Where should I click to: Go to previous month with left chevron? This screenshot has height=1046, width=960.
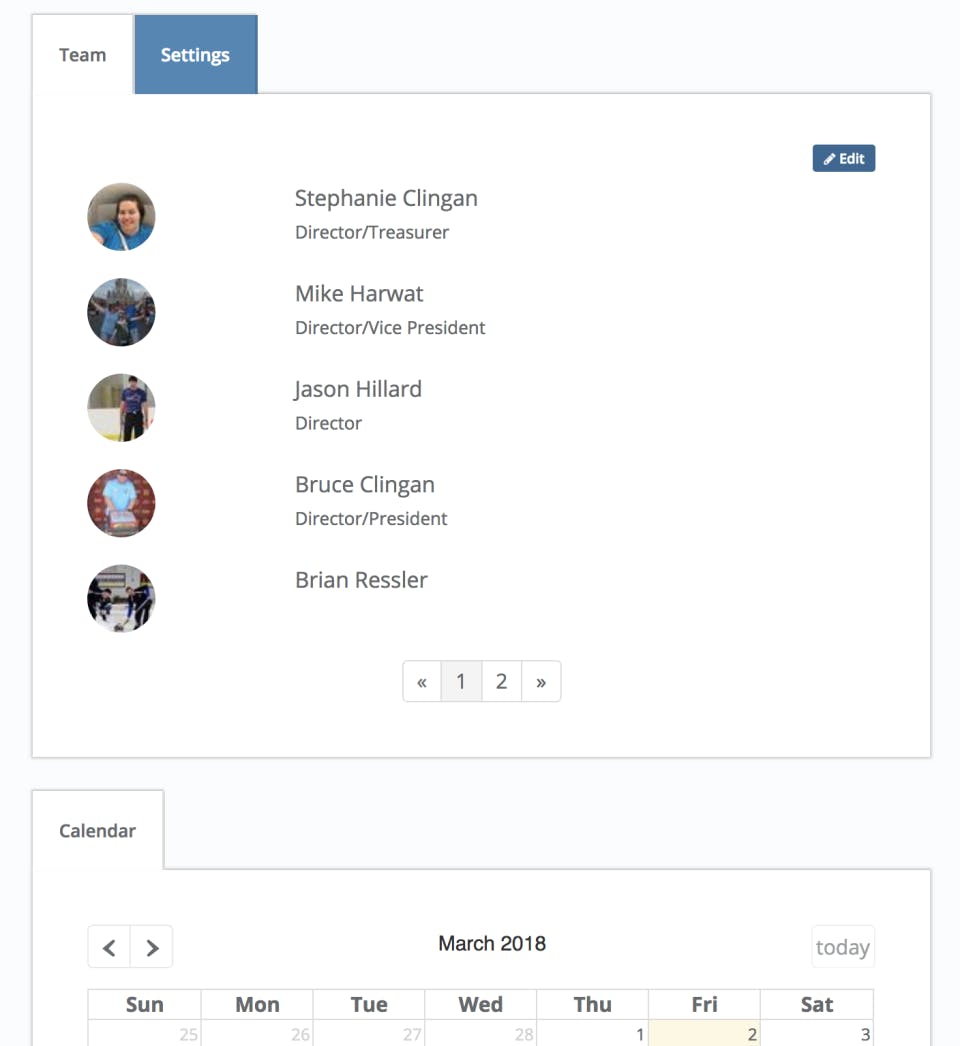coord(109,947)
